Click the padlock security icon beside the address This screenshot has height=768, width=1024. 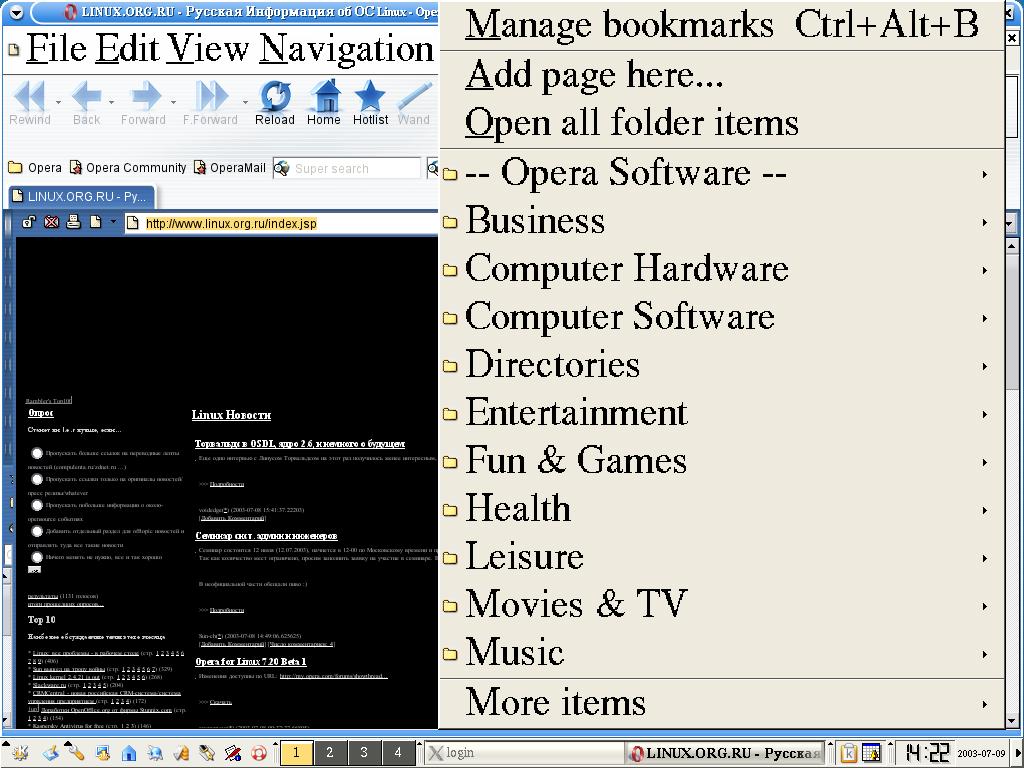tap(28, 222)
